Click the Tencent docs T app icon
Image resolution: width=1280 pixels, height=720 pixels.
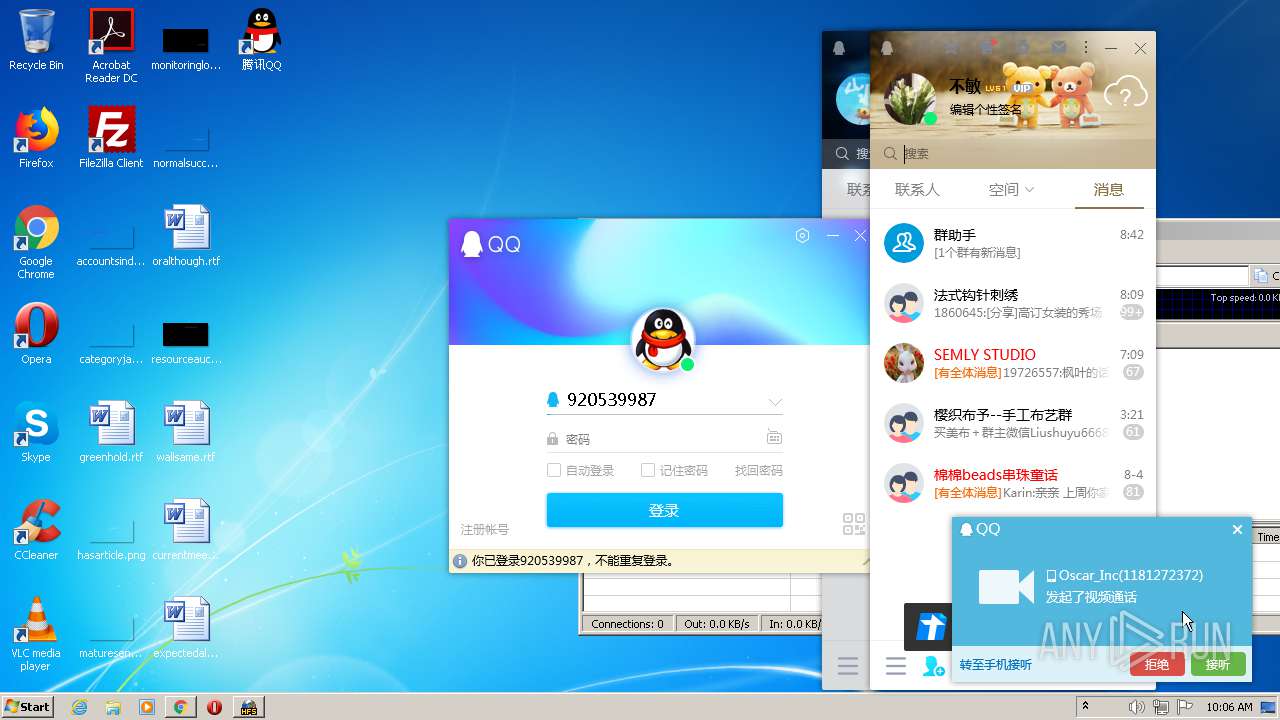point(929,627)
